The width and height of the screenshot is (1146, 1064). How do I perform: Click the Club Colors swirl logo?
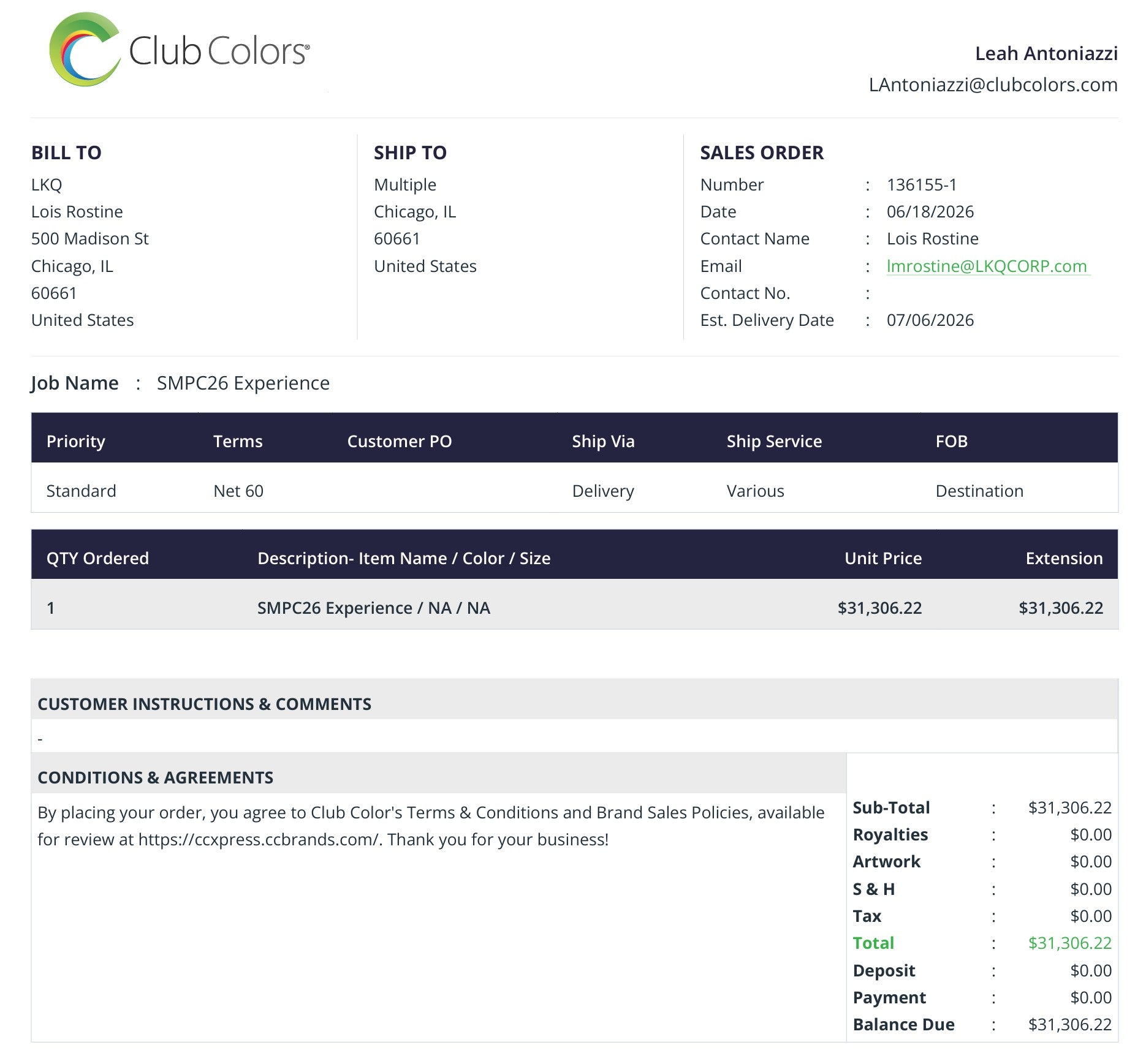click(85, 50)
